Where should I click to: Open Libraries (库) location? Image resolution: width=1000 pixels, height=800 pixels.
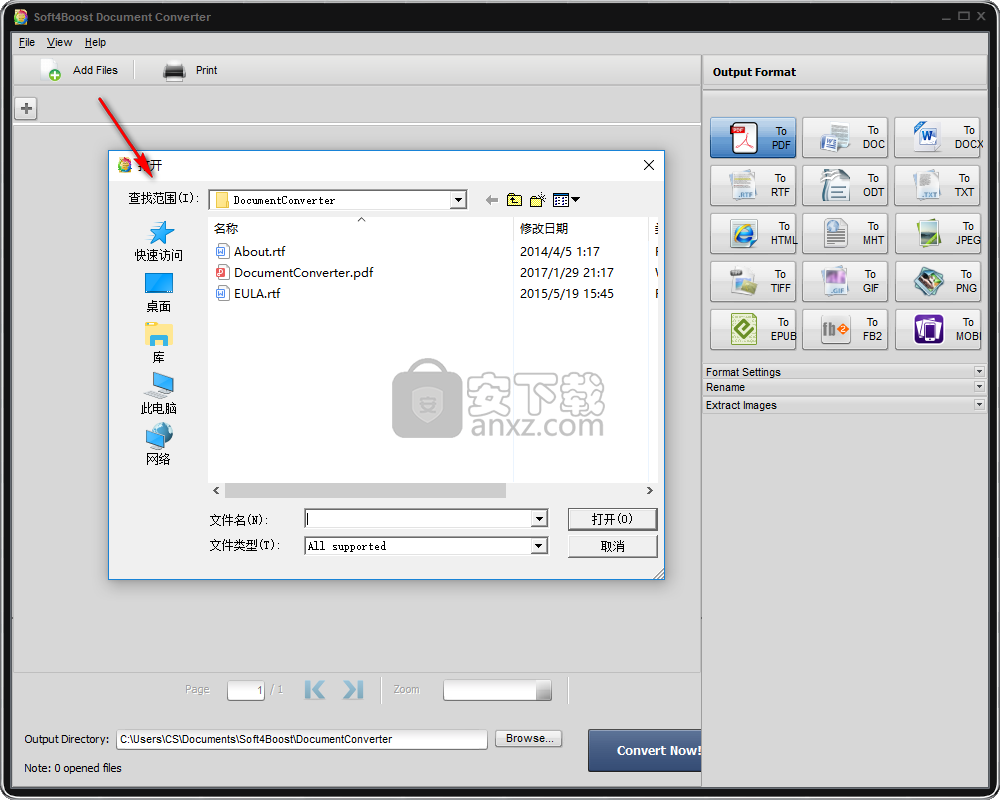pyautogui.click(x=158, y=343)
